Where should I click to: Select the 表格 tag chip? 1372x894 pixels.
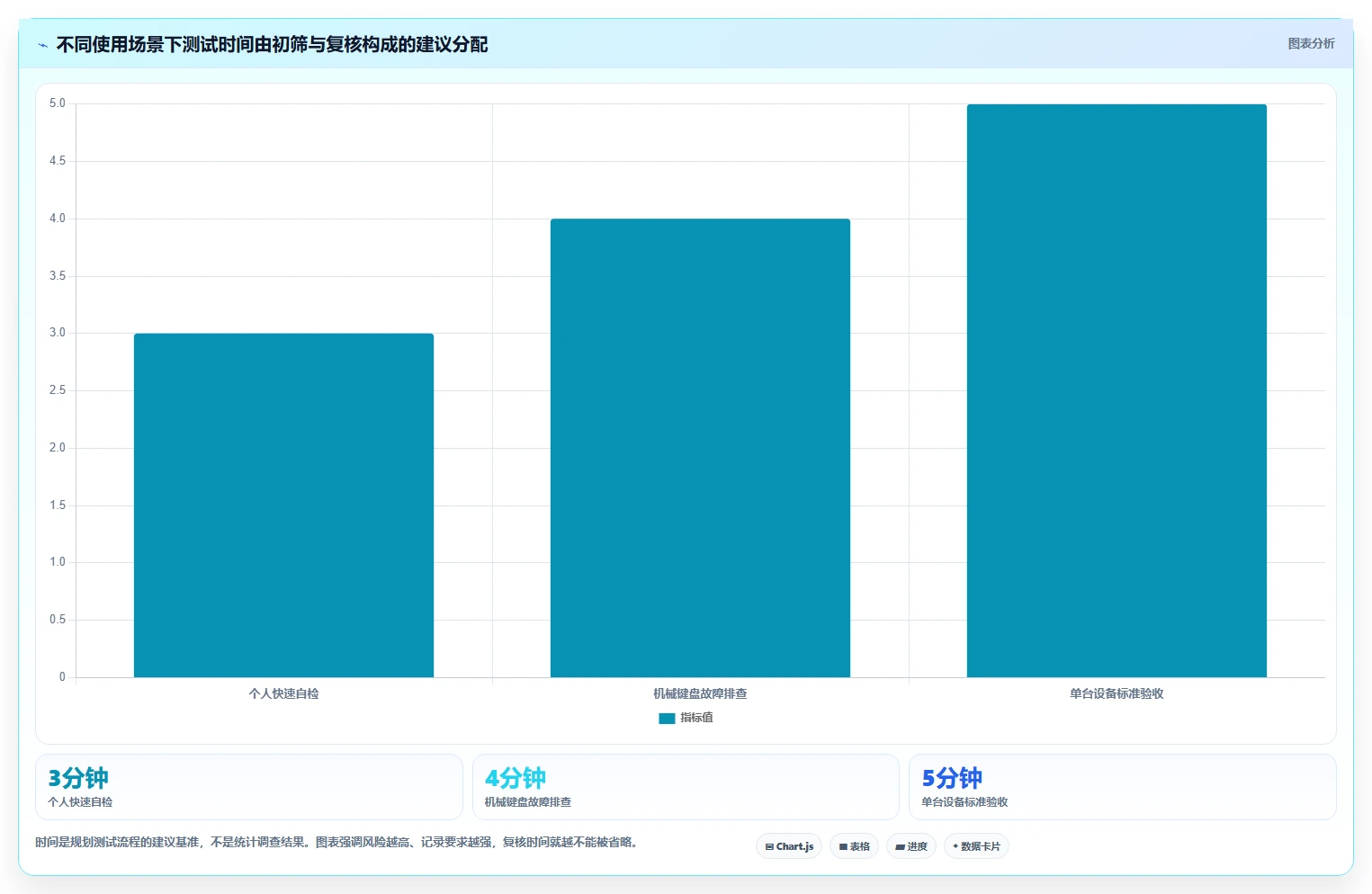854,846
